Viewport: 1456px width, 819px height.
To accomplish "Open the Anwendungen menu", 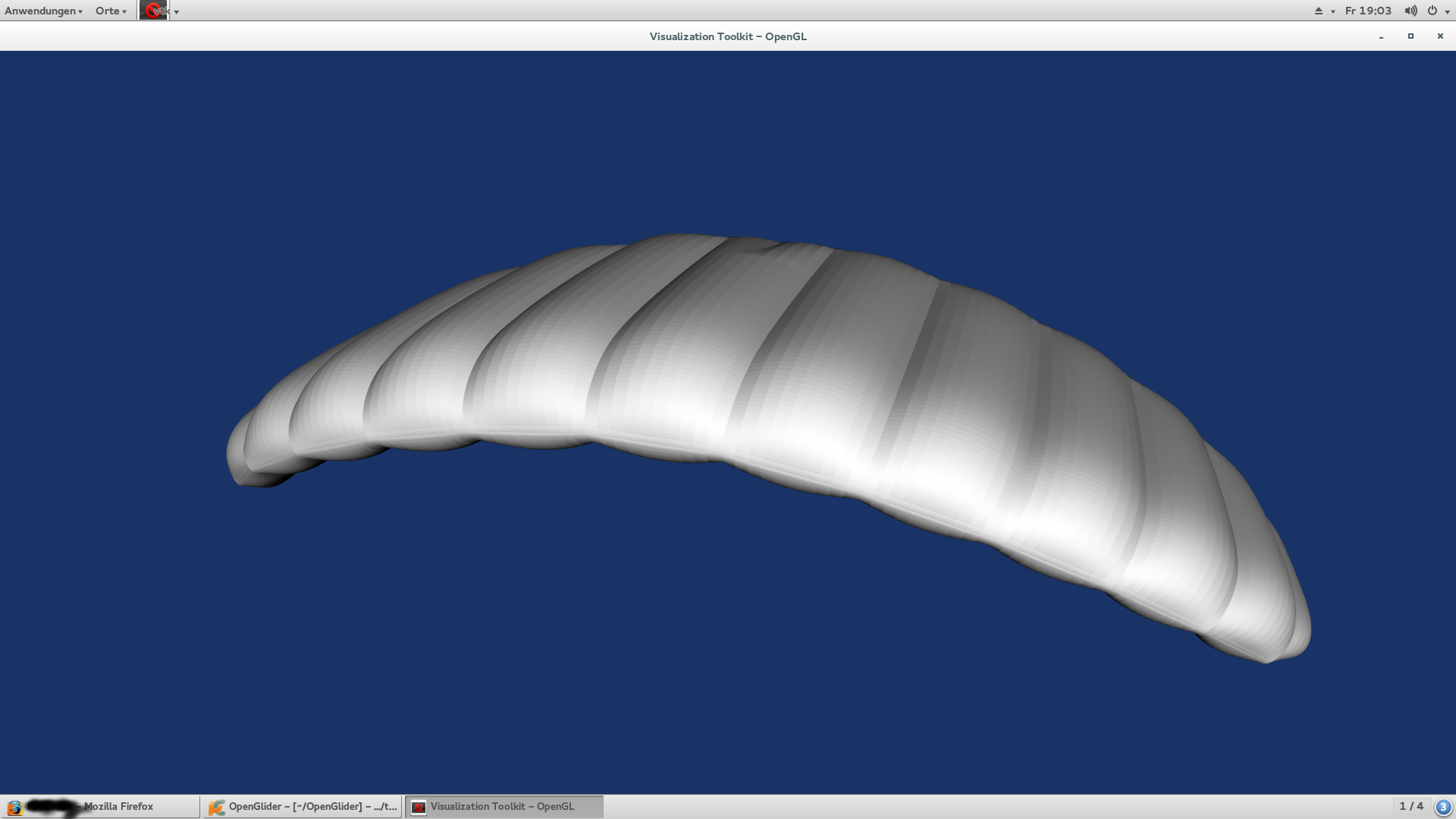I will pos(43,11).
